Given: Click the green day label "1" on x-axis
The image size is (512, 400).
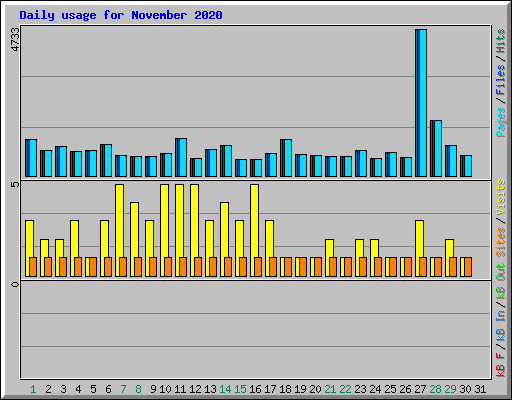Looking at the screenshot, I should [x=33, y=389].
